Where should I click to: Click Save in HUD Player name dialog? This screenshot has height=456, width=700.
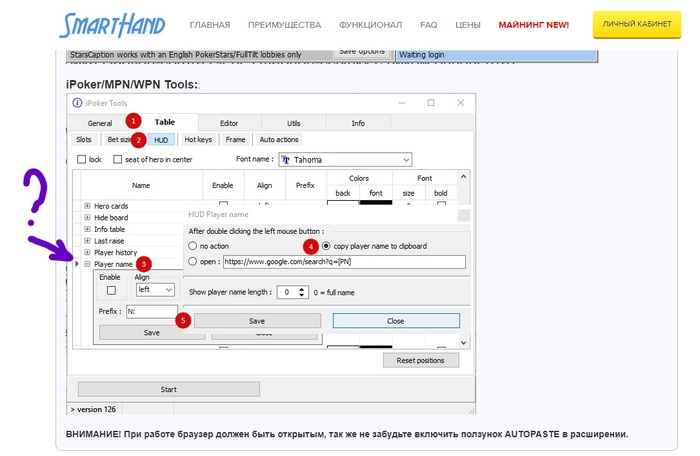point(257,321)
